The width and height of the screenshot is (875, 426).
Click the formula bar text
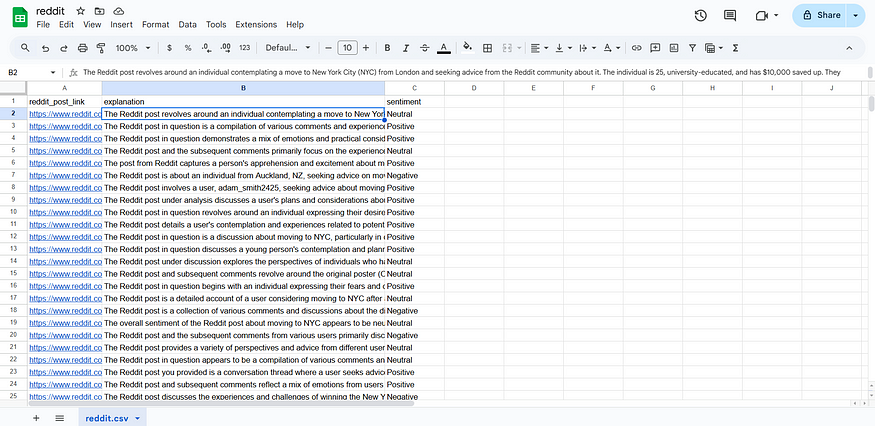click(461, 72)
